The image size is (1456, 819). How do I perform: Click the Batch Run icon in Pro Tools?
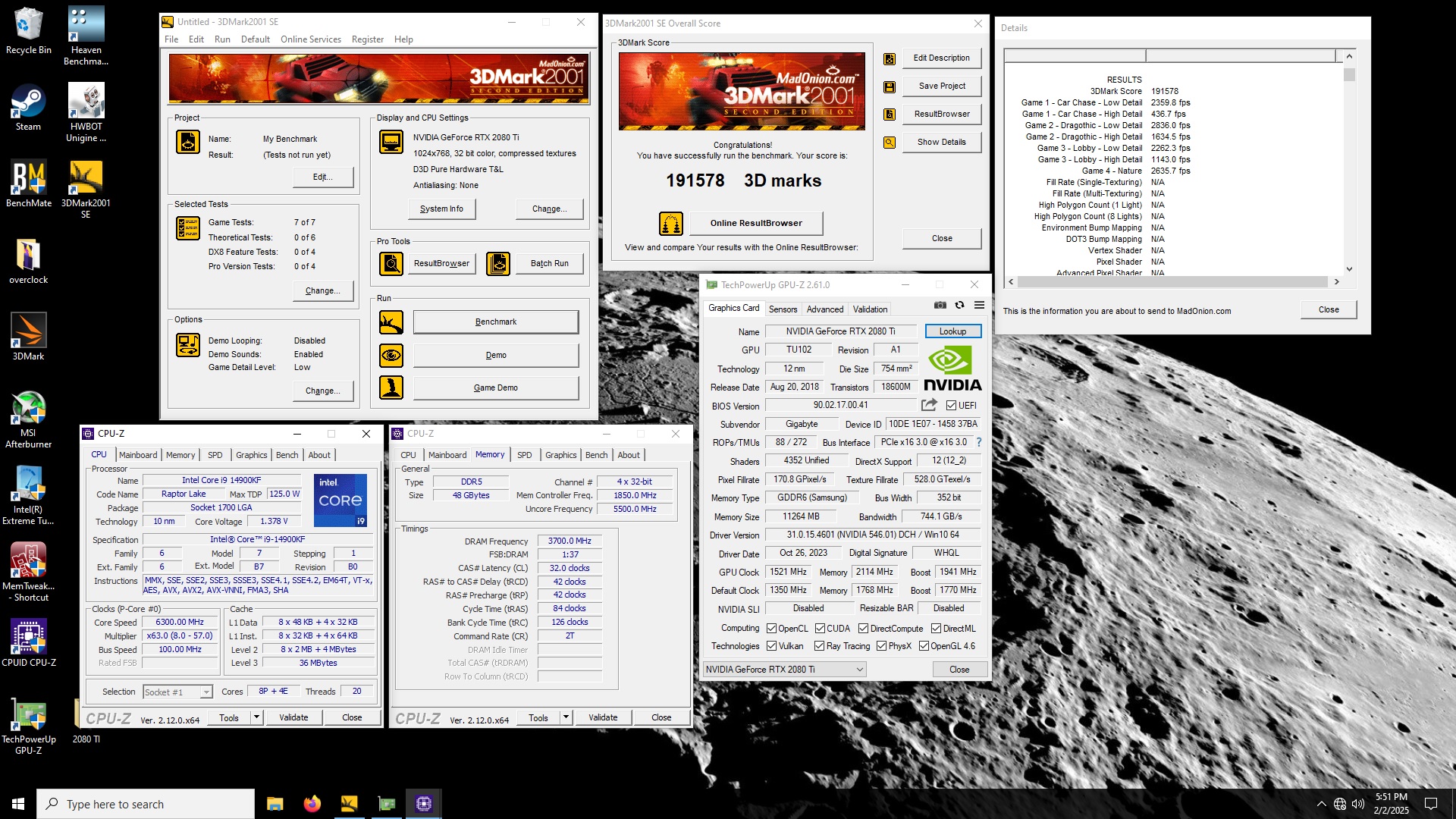(498, 264)
